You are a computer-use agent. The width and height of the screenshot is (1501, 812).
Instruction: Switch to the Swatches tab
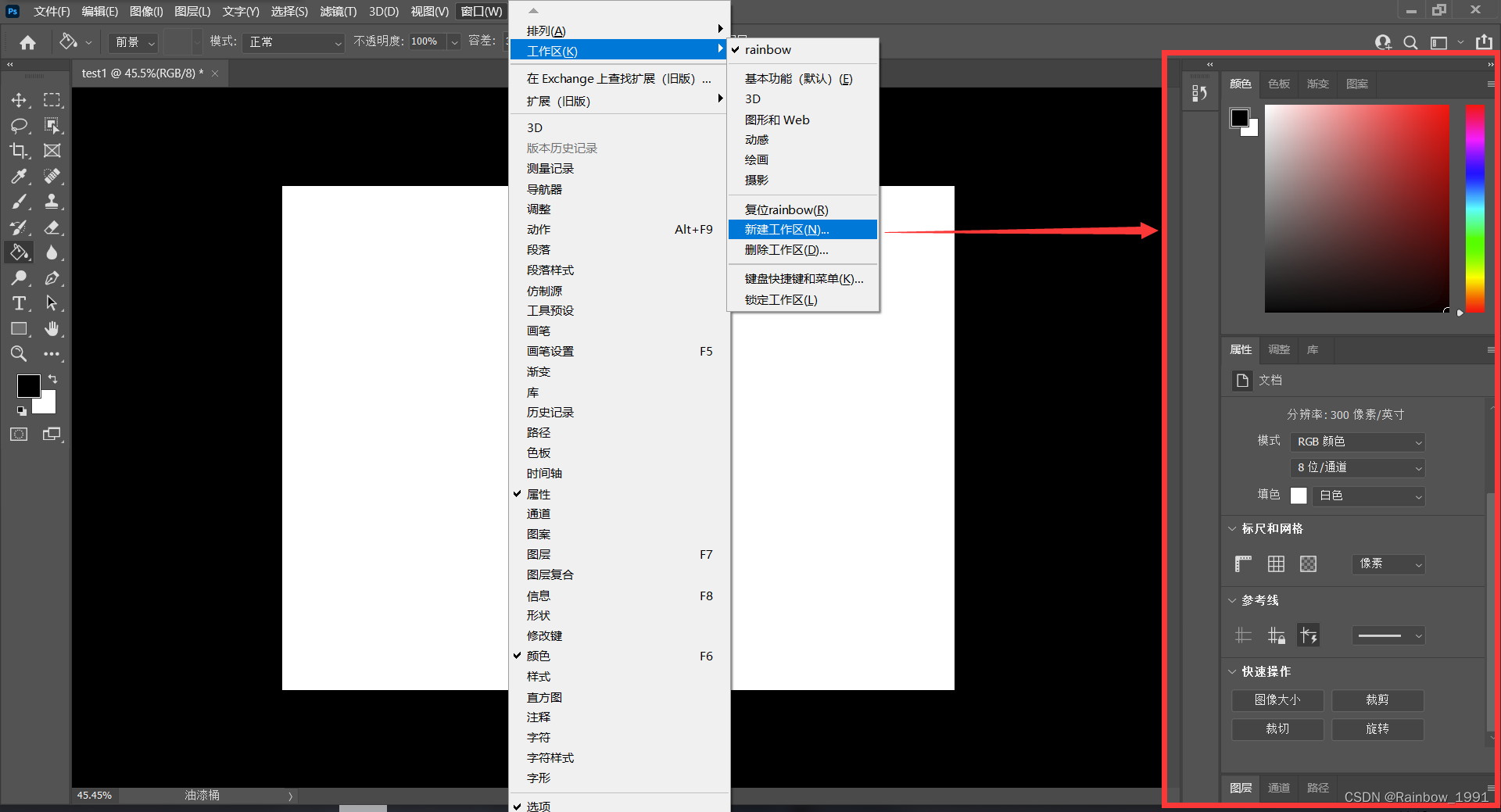click(1279, 84)
